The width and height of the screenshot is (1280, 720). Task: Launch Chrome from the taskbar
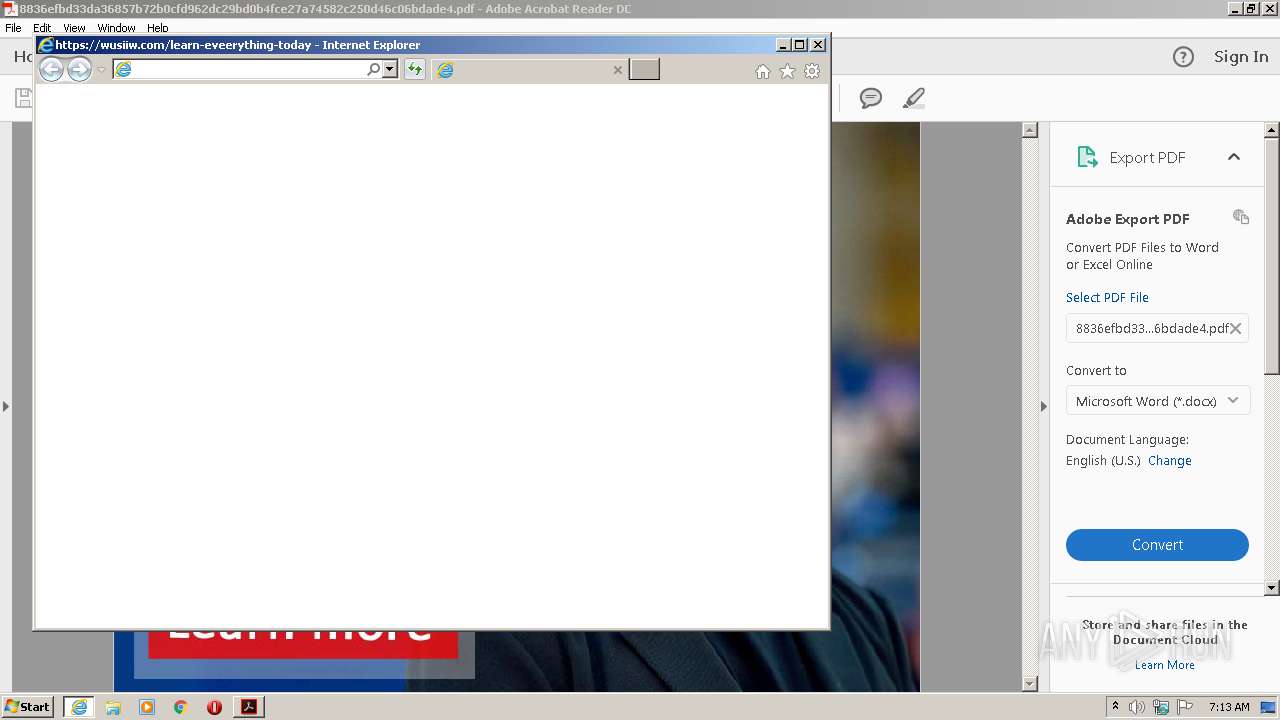coord(180,707)
